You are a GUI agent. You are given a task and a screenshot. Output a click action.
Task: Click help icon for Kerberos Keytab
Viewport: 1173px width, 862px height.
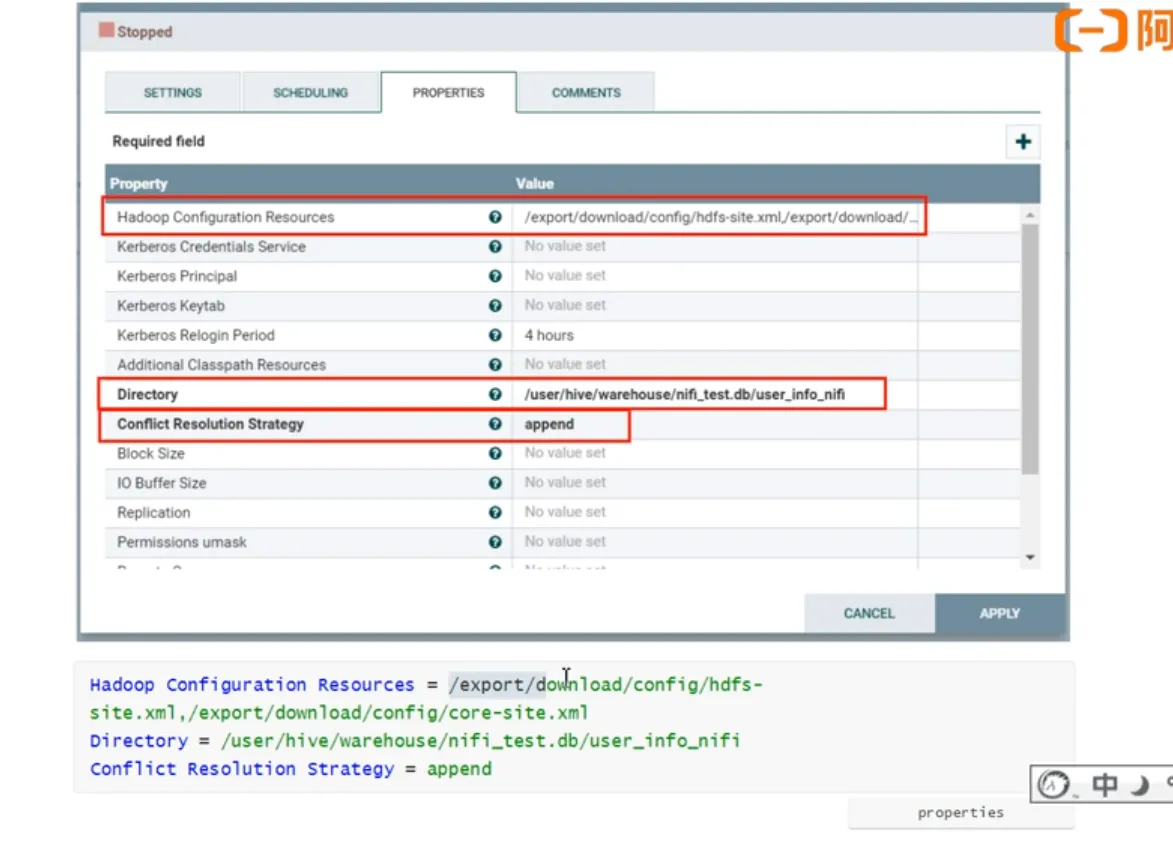click(x=494, y=305)
